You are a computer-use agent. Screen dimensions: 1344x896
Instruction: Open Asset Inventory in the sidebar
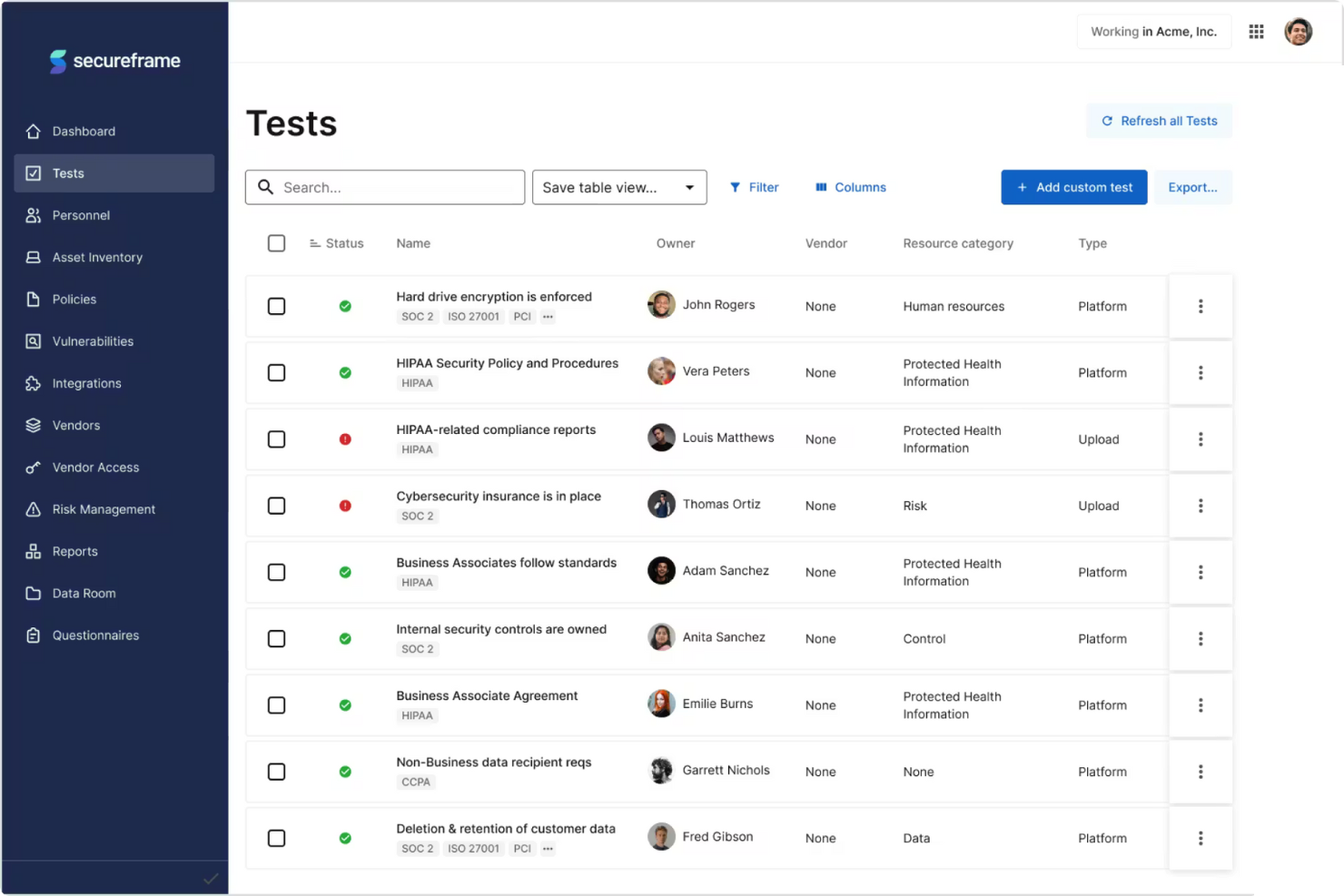[97, 257]
